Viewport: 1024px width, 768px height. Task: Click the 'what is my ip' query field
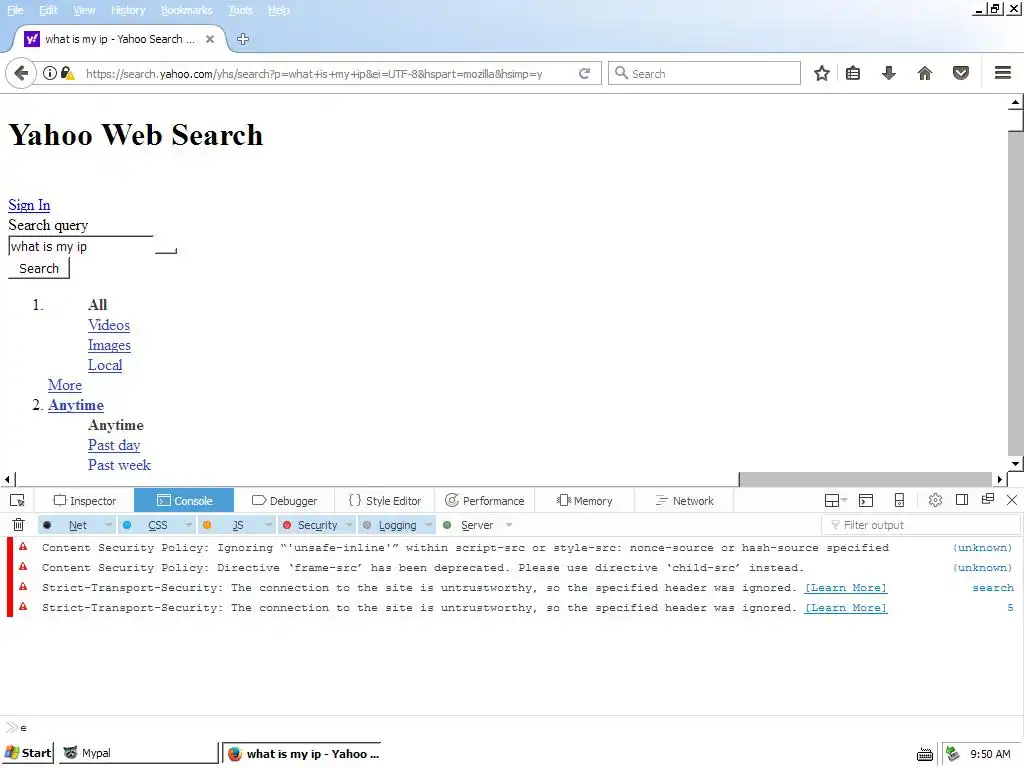click(80, 246)
